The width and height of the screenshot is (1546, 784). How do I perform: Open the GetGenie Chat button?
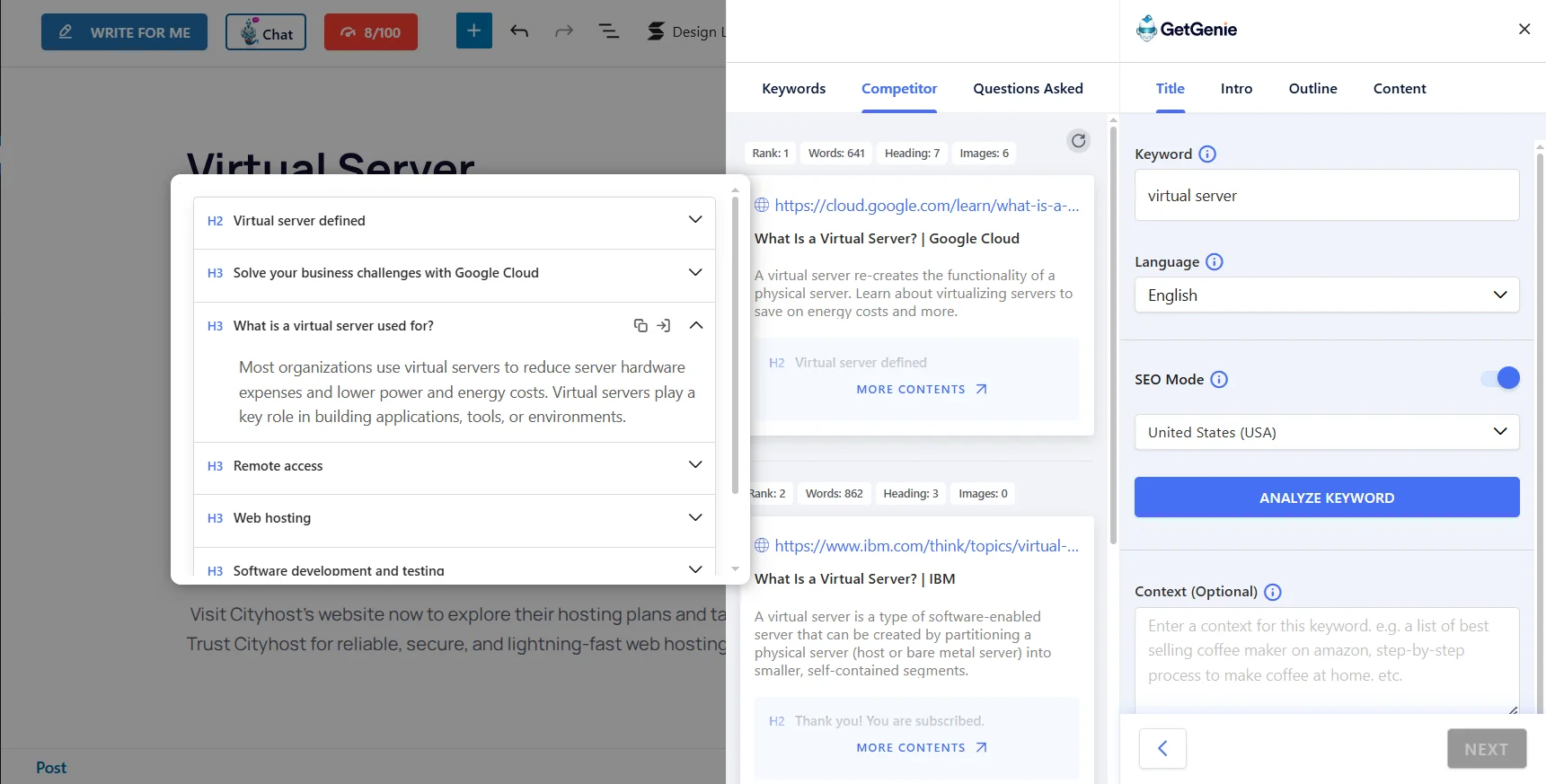(266, 32)
